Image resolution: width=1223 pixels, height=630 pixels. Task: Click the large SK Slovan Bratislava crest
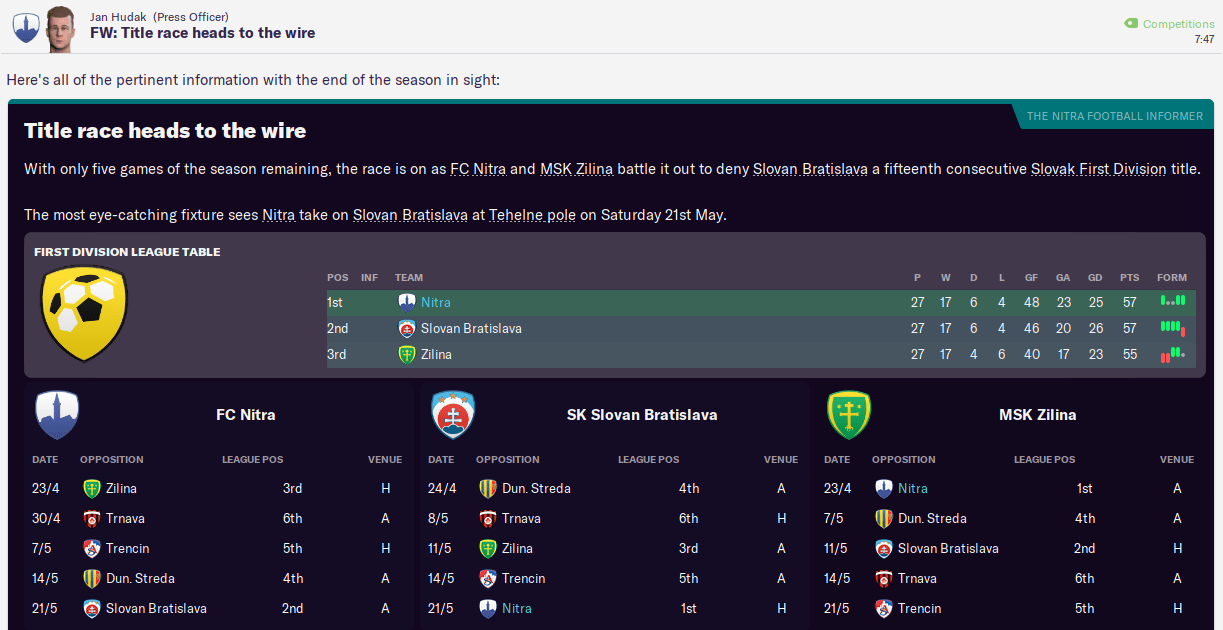point(452,415)
